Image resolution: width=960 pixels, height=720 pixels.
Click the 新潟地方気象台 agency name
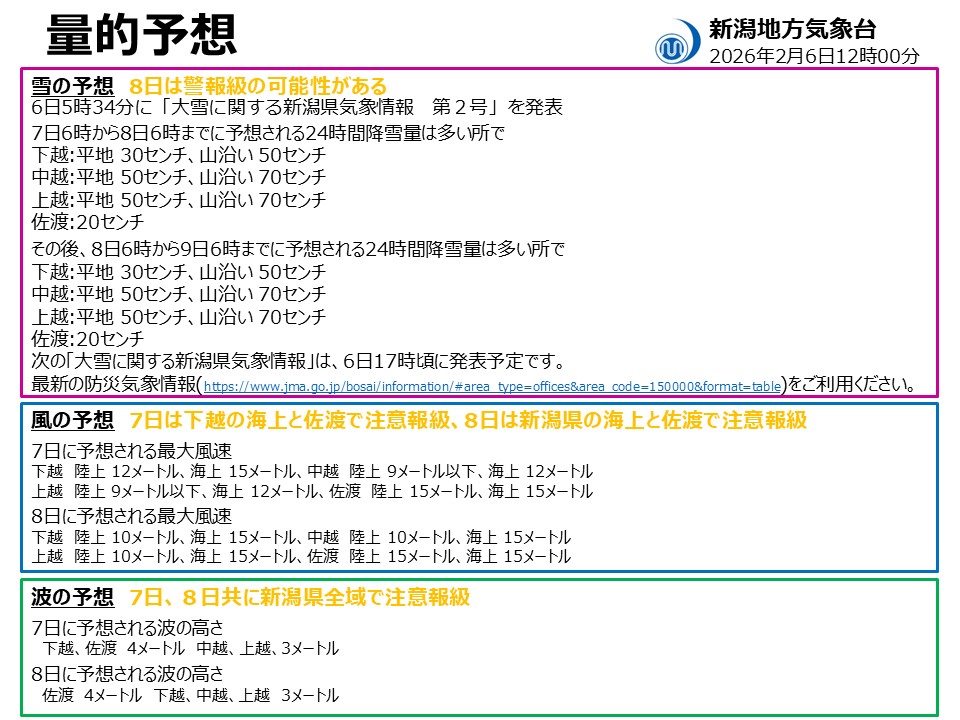pos(789,29)
